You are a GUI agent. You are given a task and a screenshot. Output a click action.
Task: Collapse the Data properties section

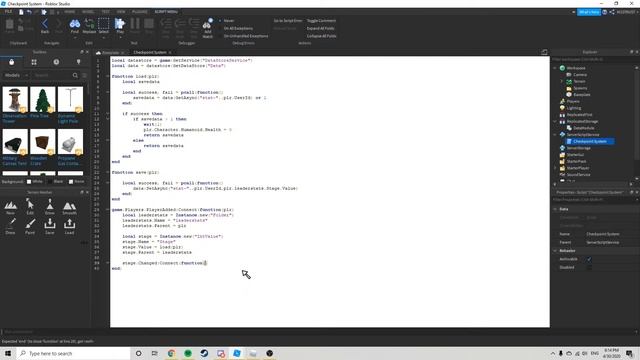point(555,209)
